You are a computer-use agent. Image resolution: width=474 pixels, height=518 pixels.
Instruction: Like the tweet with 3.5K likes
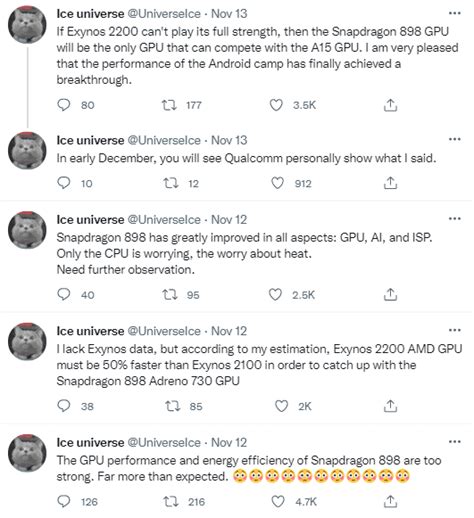276,105
